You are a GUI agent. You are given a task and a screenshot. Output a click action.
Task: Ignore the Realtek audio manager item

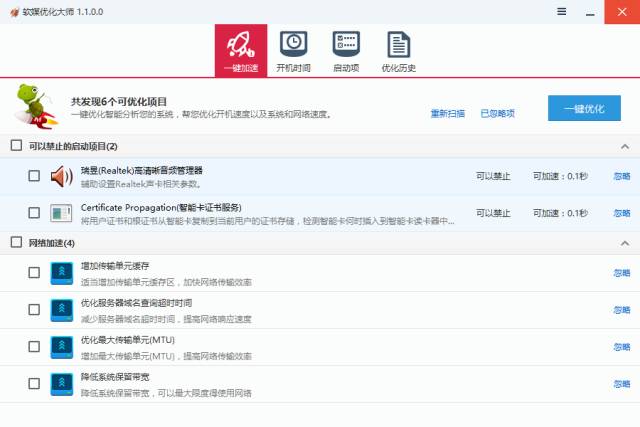(622, 176)
